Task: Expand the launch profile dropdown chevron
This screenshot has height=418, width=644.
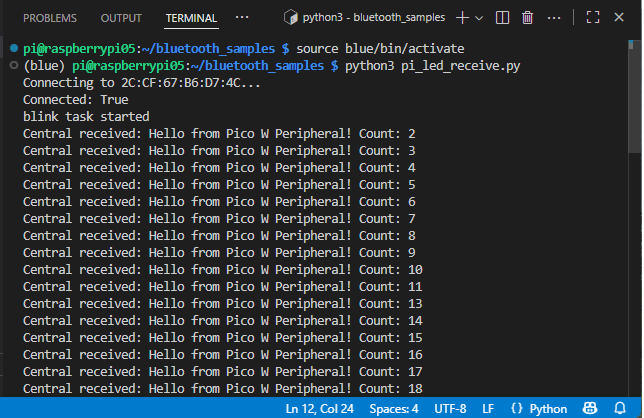Action: (479, 18)
